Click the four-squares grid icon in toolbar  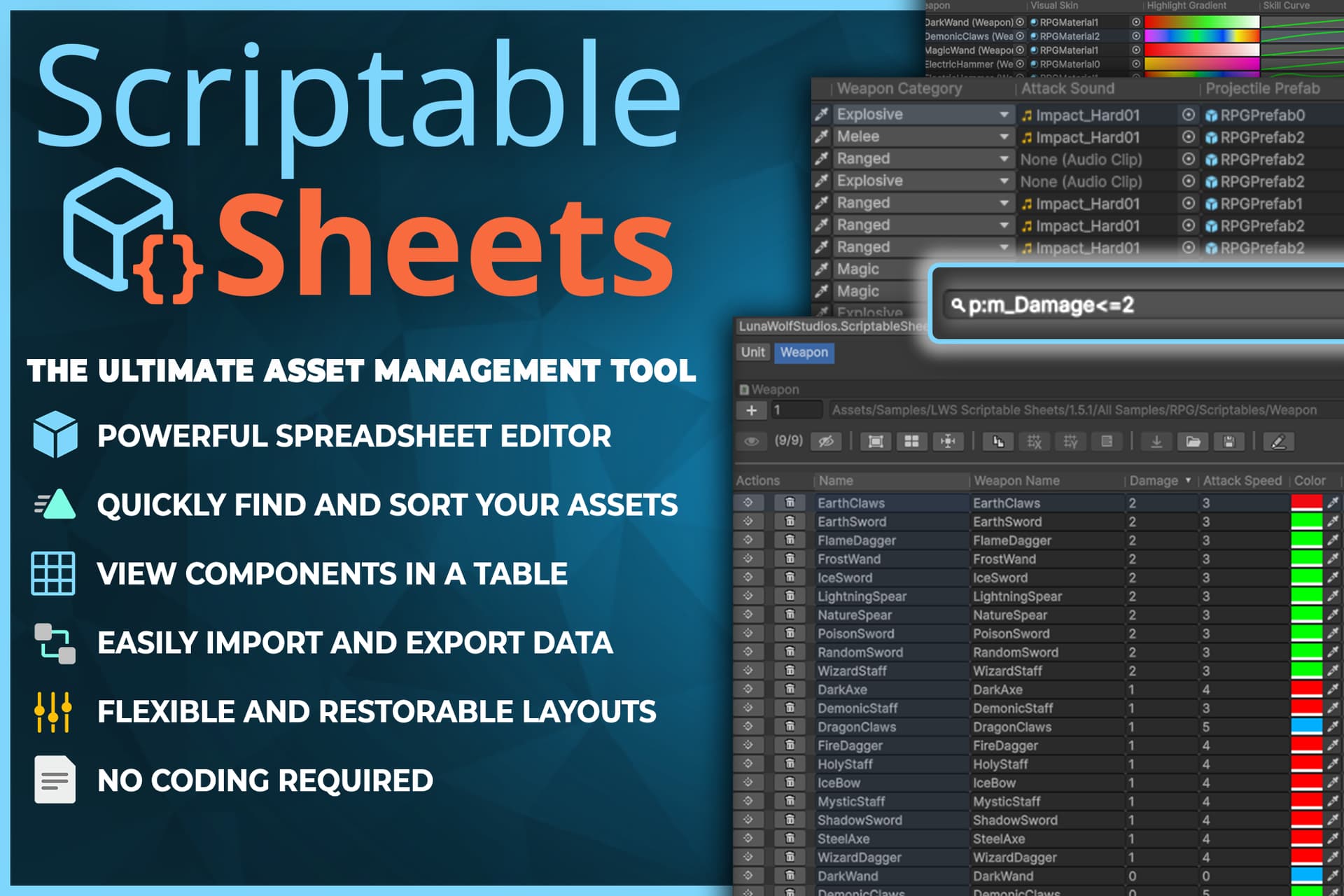(913, 442)
